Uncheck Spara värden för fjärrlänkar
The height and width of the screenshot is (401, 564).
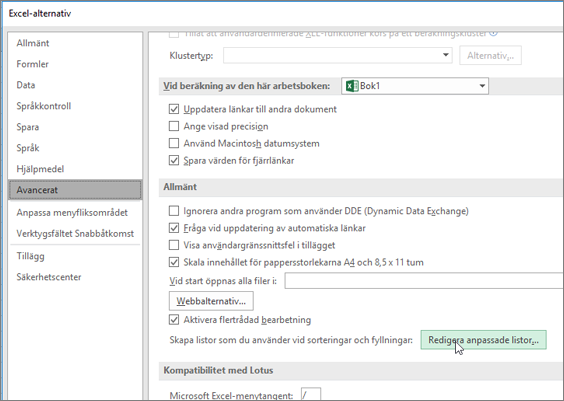tap(174, 160)
